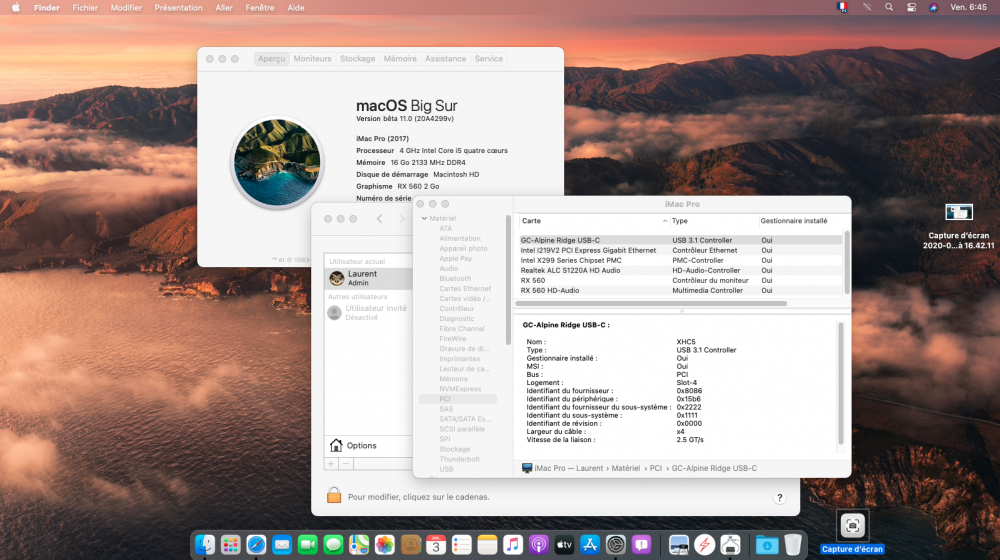Open Apple TV from the Dock
The image size is (1000, 560).
(564, 545)
